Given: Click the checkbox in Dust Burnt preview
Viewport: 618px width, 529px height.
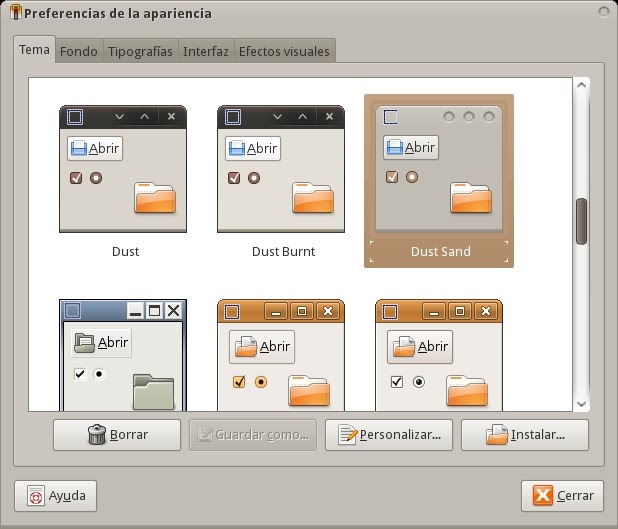Looking at the screenshot, I should 234,178.
